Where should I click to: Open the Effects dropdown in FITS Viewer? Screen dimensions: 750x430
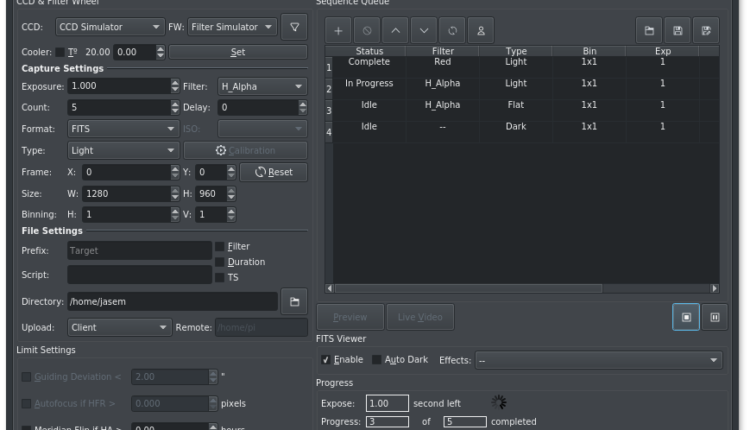point(598,360)
